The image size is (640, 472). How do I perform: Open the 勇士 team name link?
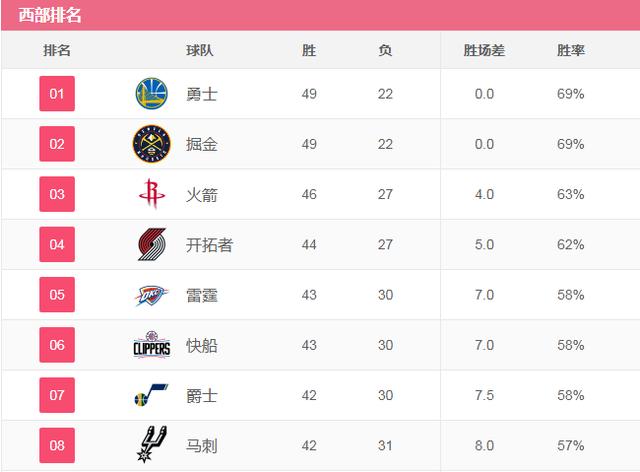[202, 94]
